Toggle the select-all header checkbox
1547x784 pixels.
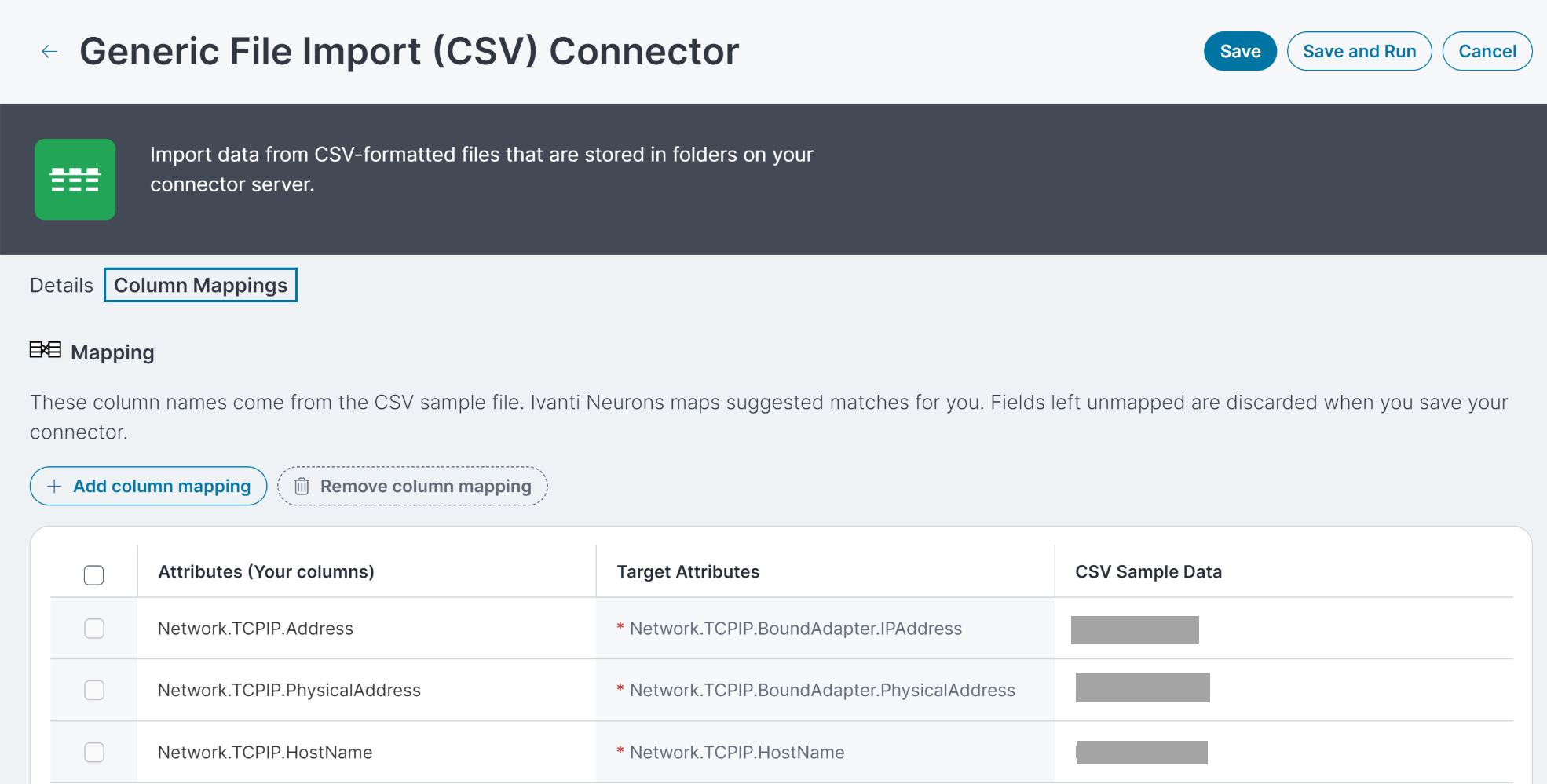(93, 575)
